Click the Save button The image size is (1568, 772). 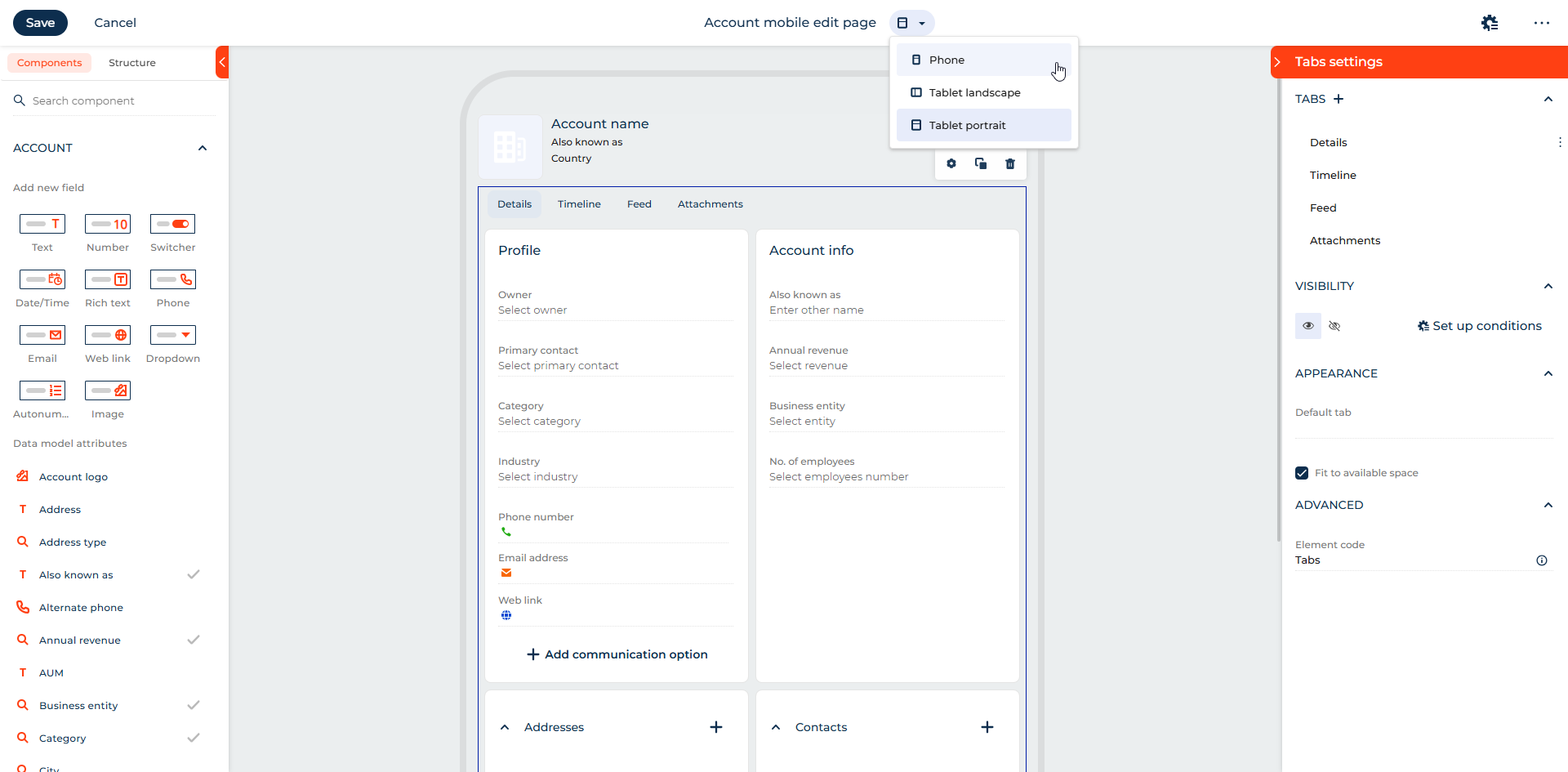pos(40,23)
